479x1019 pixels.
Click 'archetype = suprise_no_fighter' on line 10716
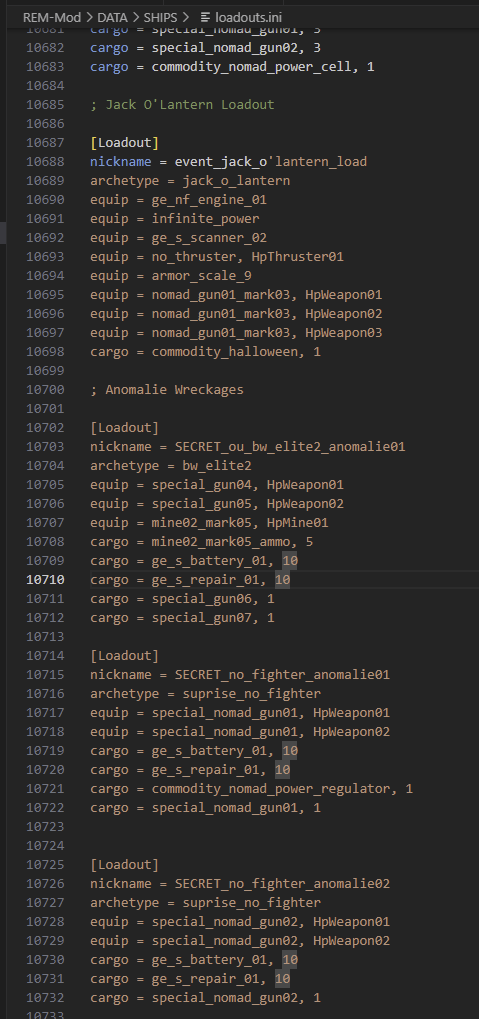[205, 693]
